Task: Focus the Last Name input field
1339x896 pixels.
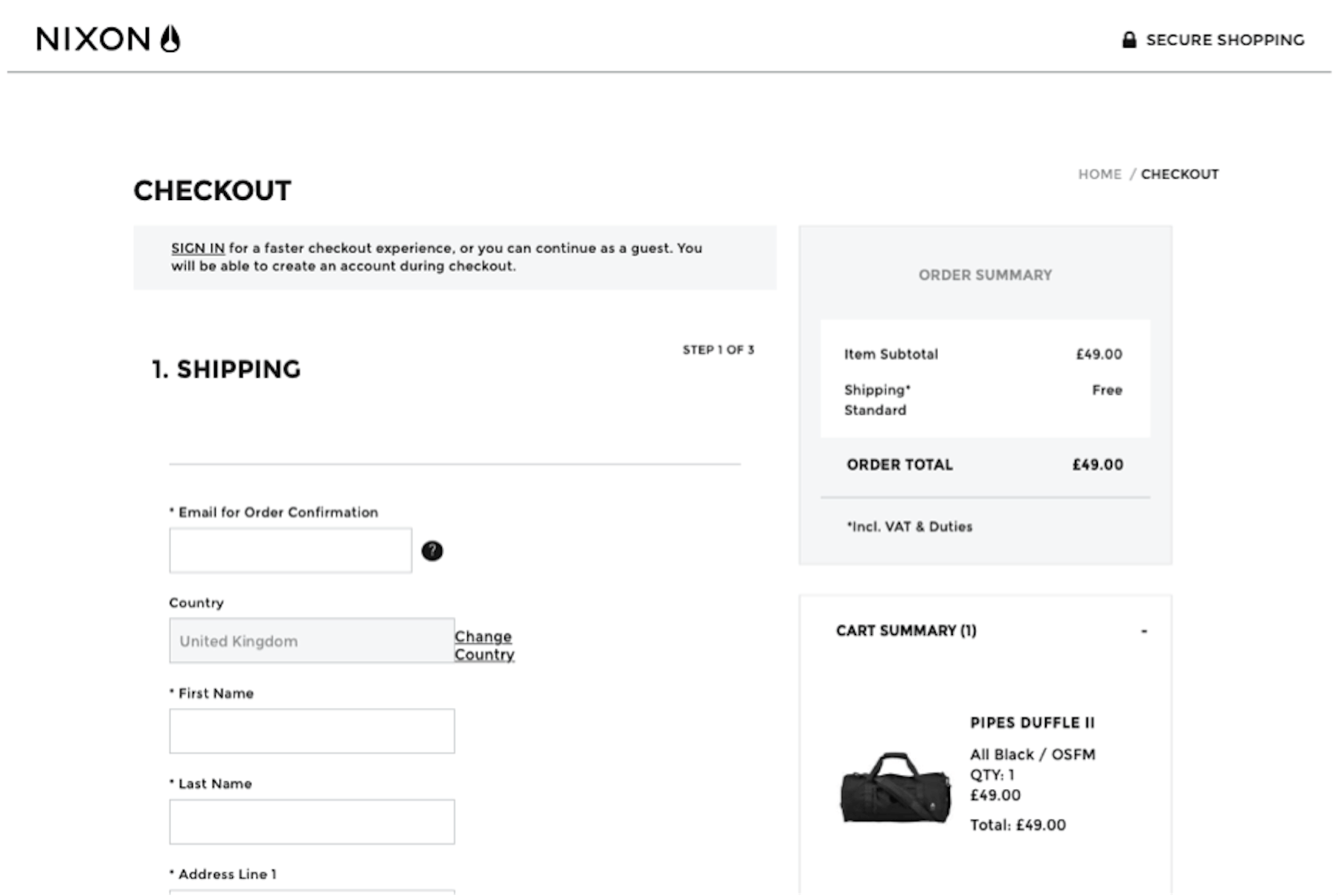Action: 312,822
